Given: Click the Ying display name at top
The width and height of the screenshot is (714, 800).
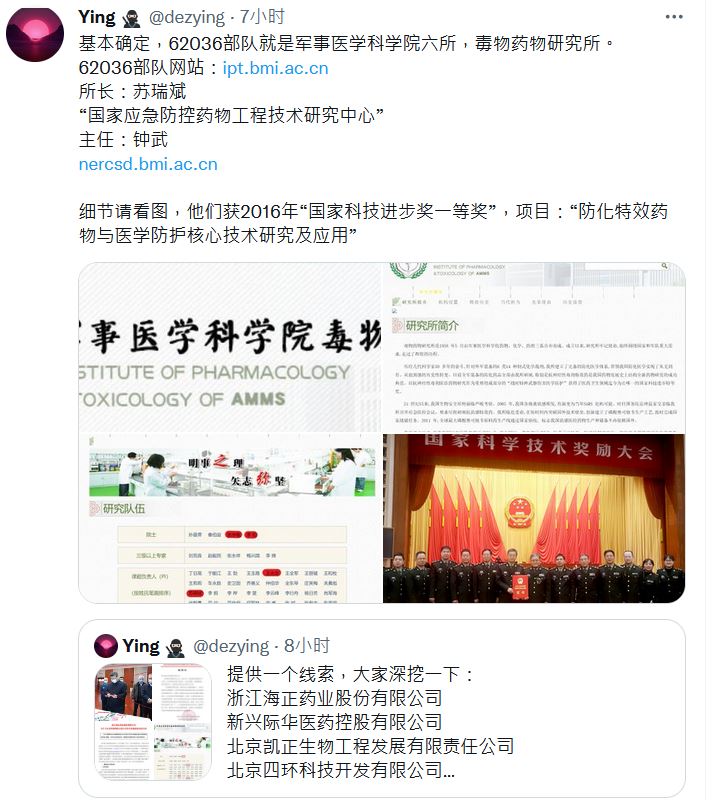Looking at the screenshot, I should pyautogui.click(x=97, y=17).
